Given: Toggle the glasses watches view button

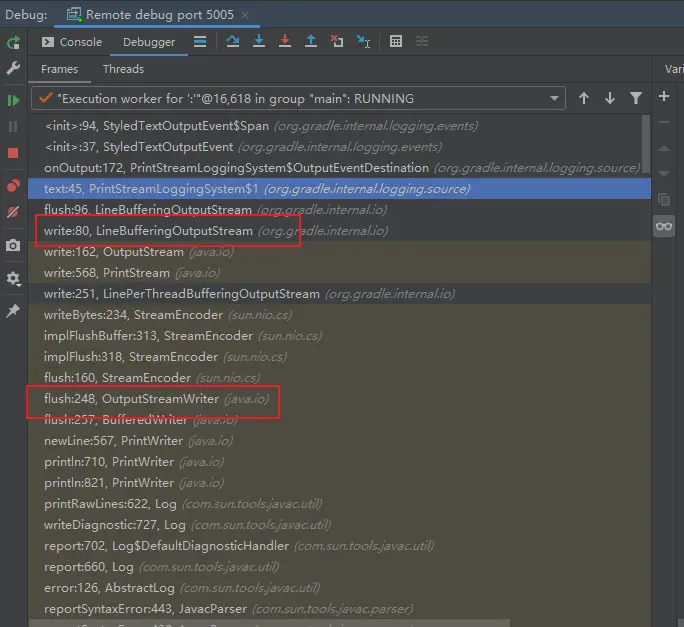Looking at the screenshot, I should 664,227.
